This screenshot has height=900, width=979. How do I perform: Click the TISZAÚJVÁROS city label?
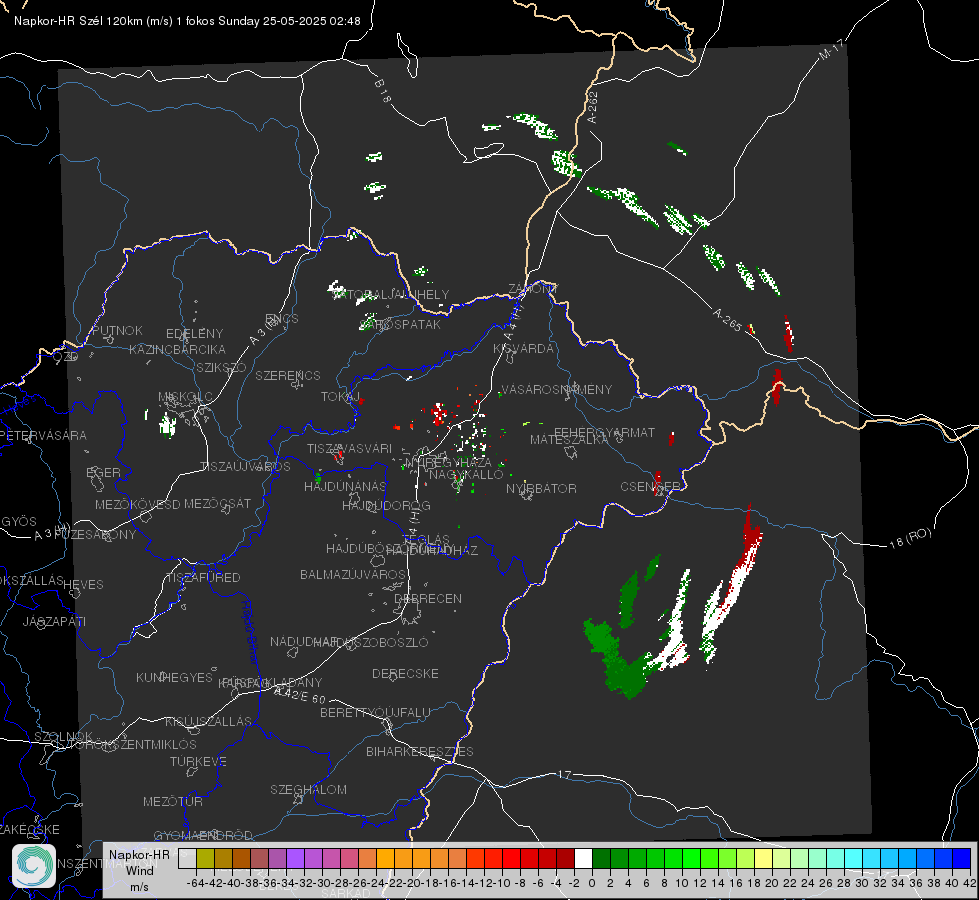245,467
